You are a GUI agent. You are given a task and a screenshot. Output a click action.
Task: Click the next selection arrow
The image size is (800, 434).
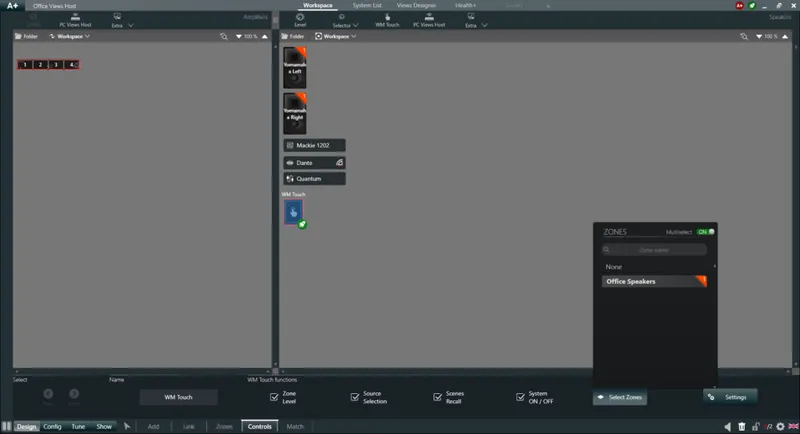(74, 394)
